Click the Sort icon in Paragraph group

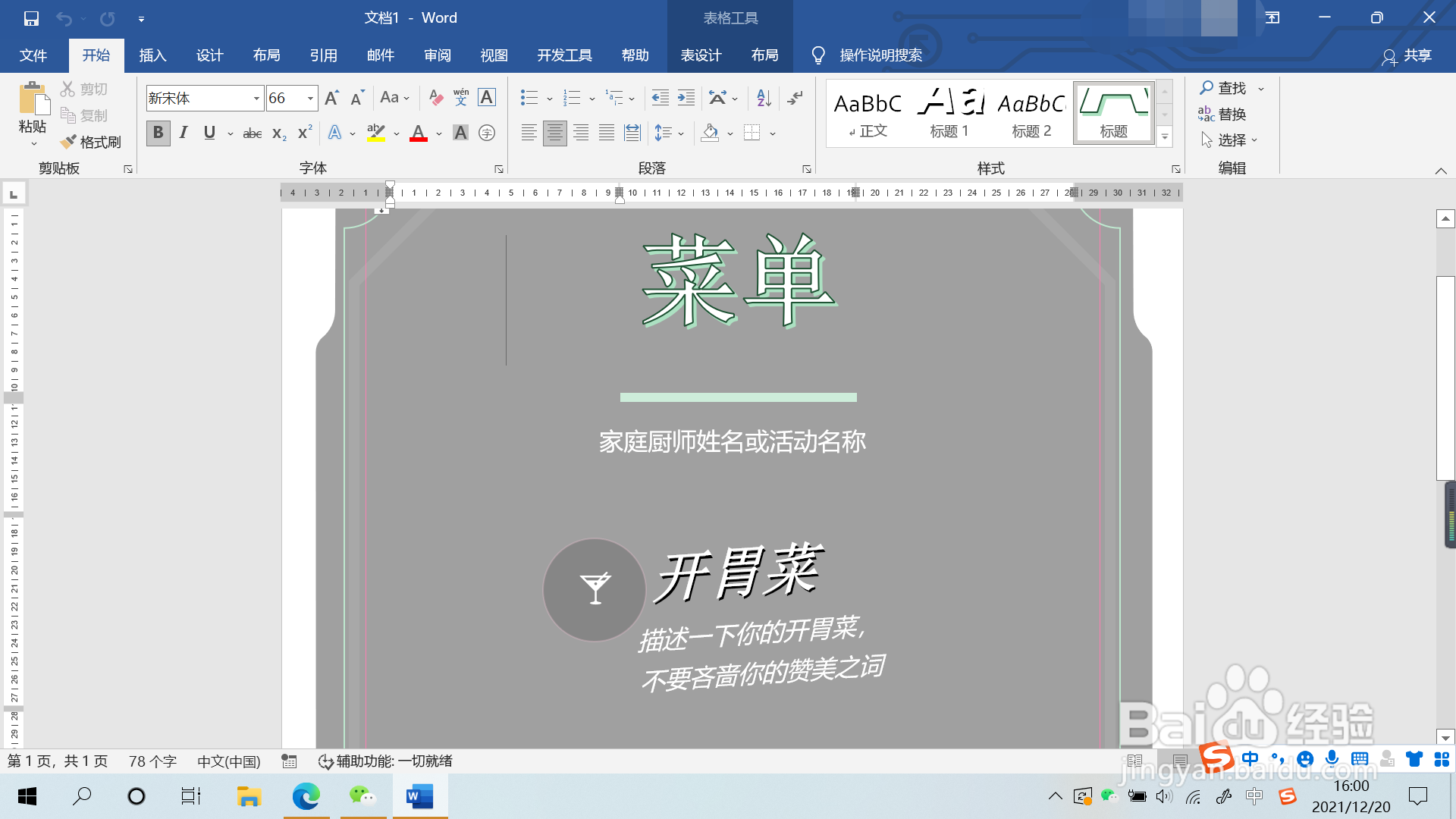762,97
